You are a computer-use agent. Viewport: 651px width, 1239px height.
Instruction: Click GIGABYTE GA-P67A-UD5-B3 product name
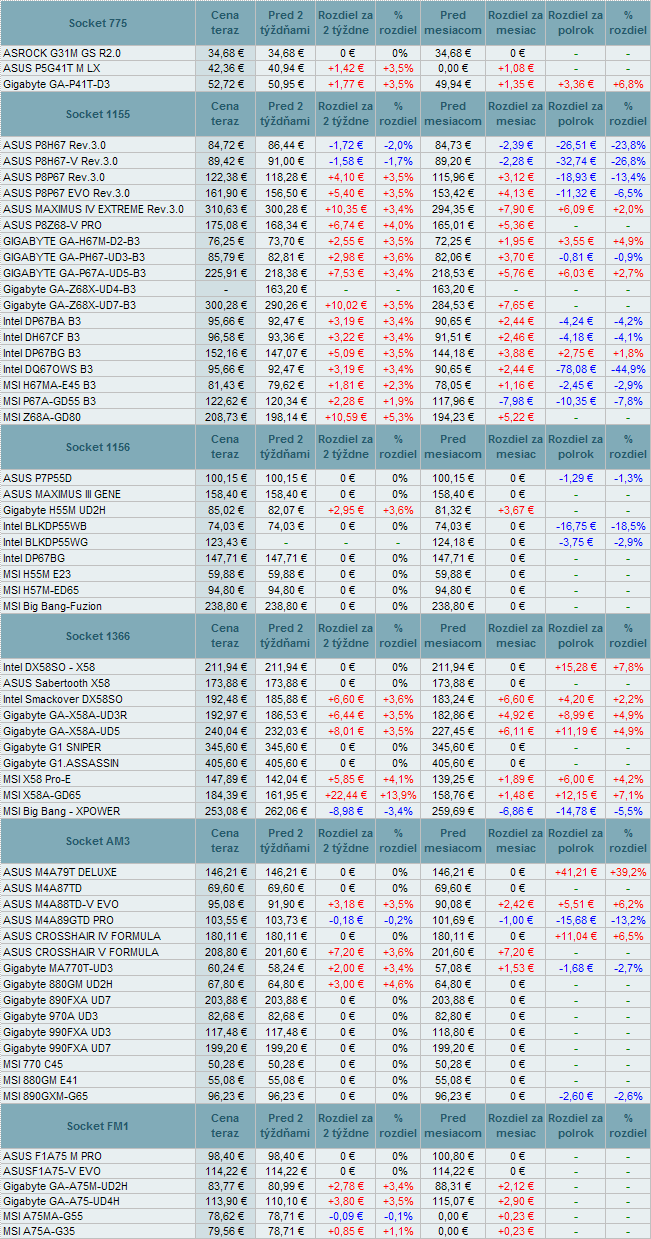point(74,273)
